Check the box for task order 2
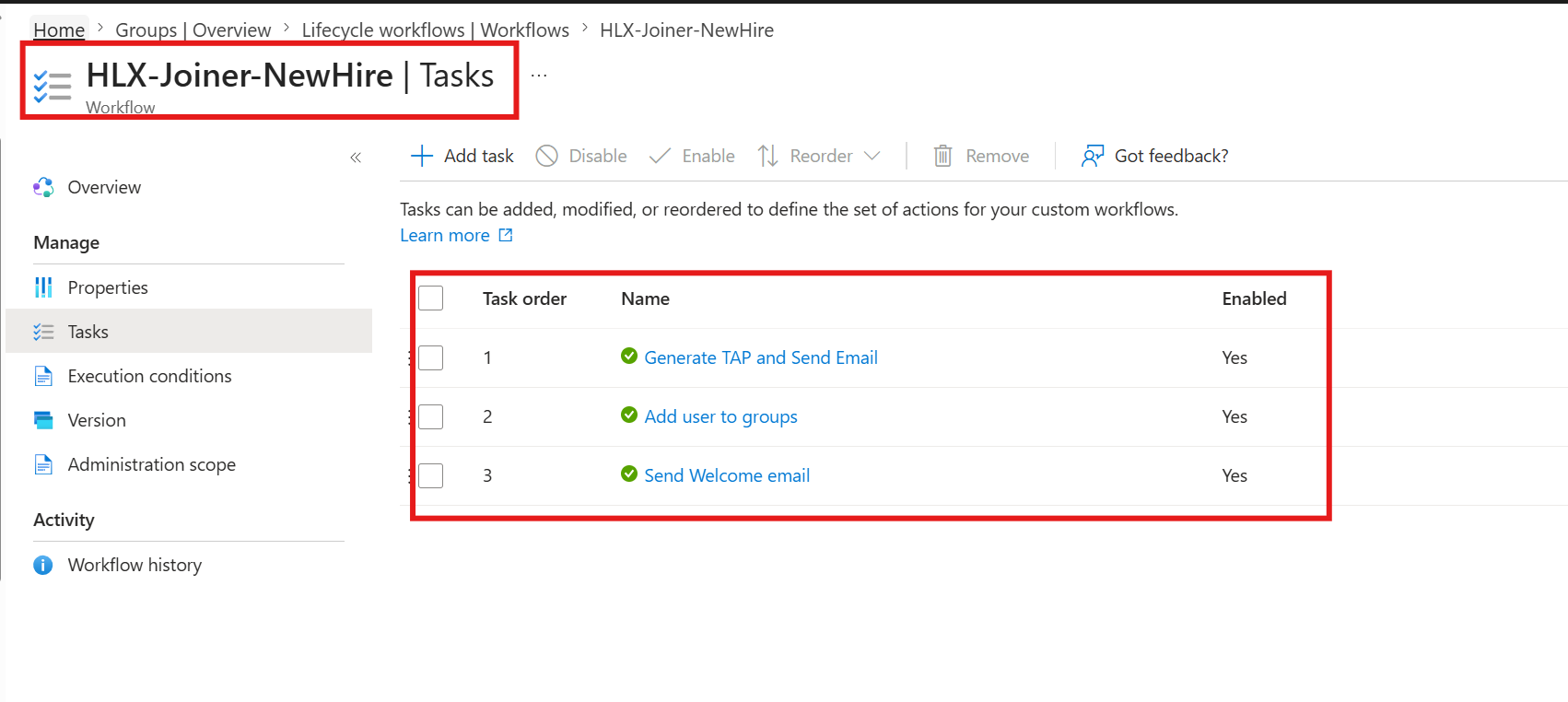Screen dimensions: 1568x702 pyautogui.click(x=431, y=416)
